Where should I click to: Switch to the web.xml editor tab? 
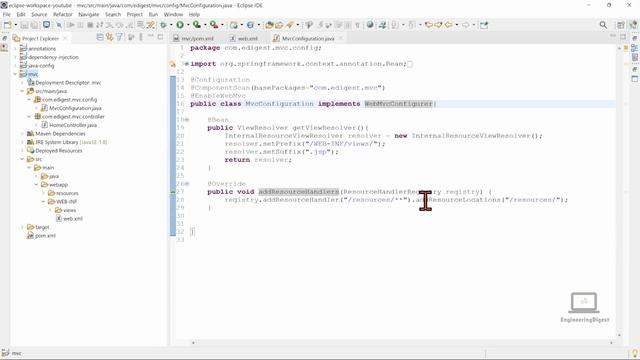click(244, 38)
